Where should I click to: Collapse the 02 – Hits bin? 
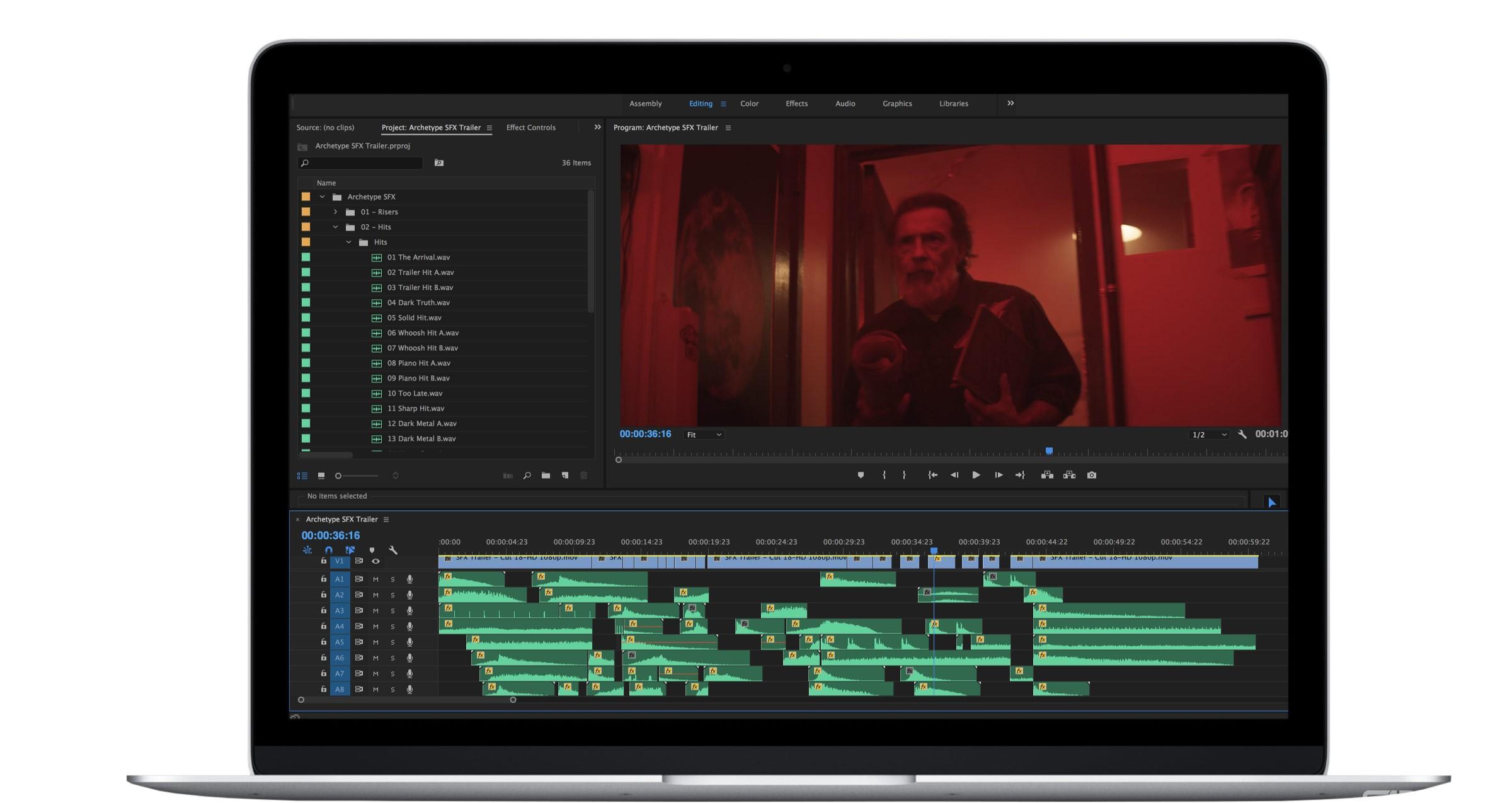point(335,227)
